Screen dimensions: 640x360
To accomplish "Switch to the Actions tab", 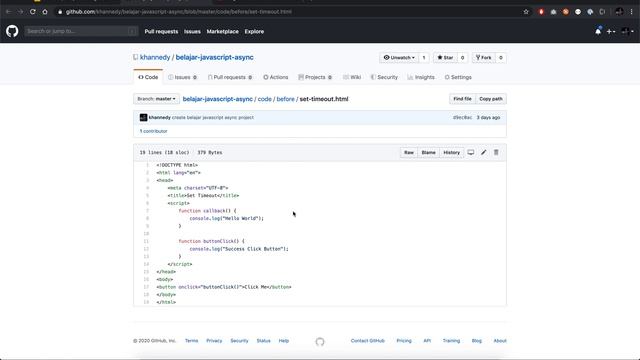I will 276,77.
